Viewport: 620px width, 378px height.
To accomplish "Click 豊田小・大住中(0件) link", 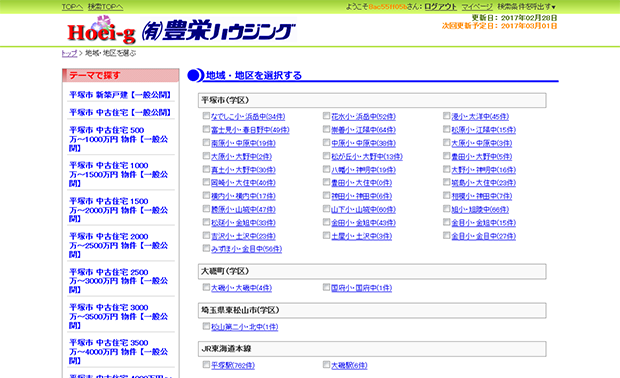I will point(361,183).
